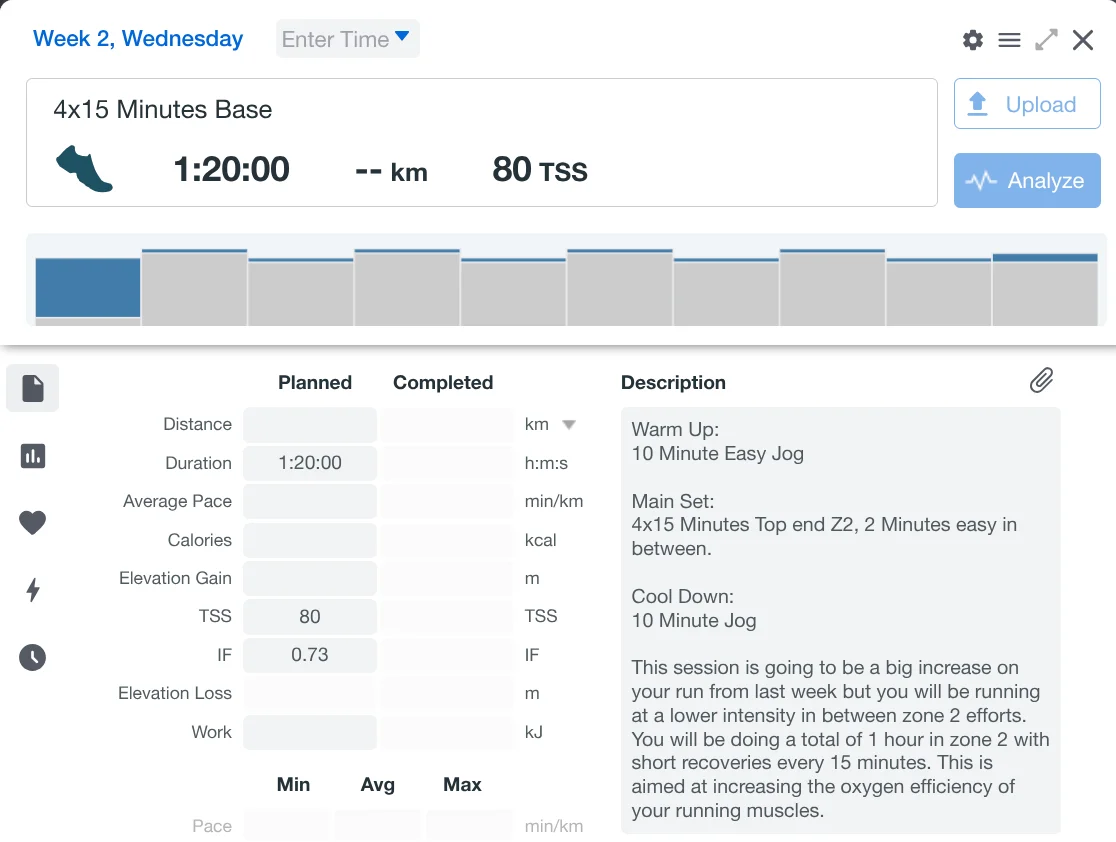Screen dimensions: 1116x842
Task: Switch to the bar chart tab
Action: (x=33, y=456)
